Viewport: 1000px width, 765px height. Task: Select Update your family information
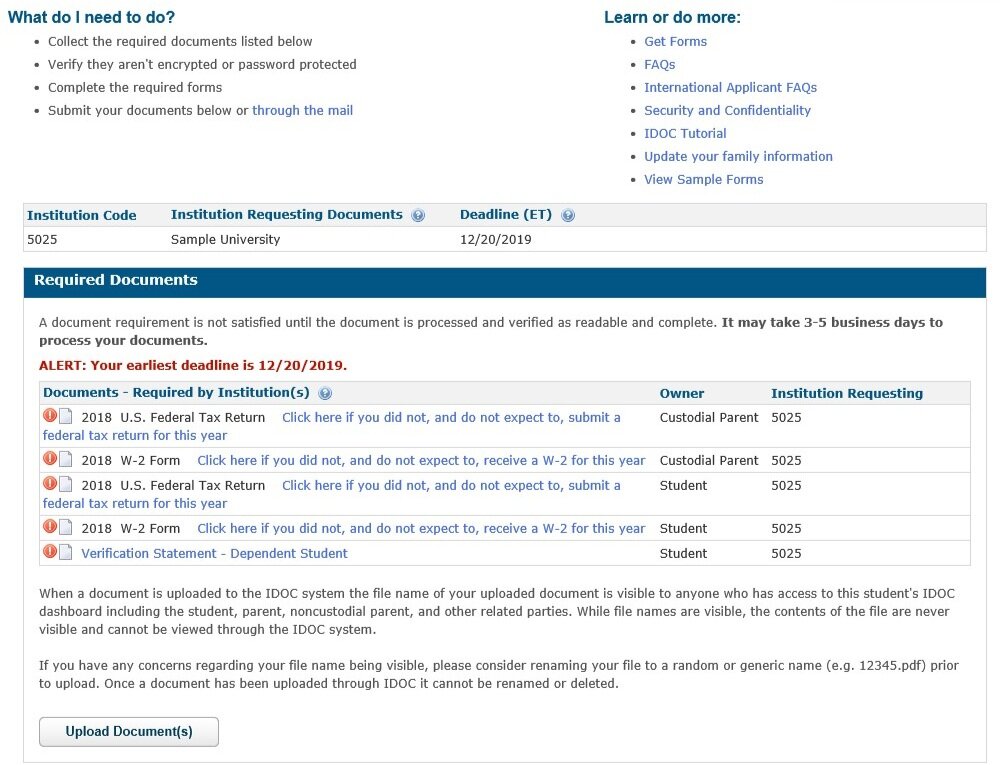(x=738, y=156)
